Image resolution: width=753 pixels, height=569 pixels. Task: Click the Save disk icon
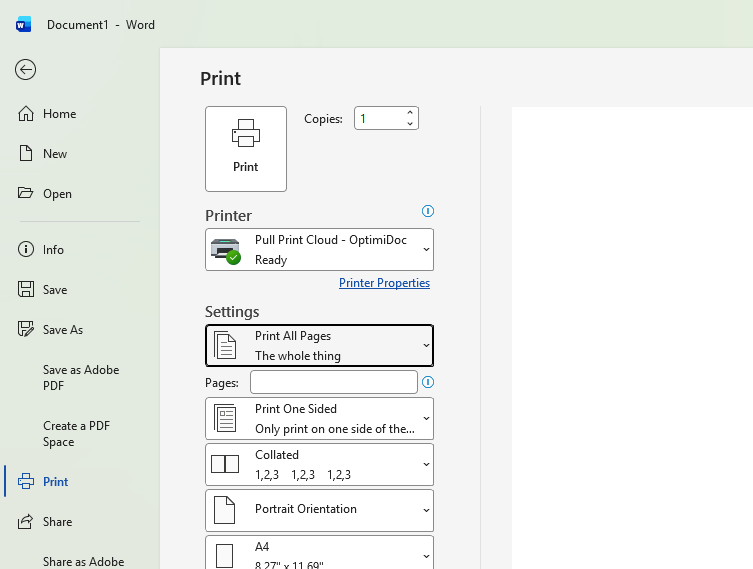point(27,290)
